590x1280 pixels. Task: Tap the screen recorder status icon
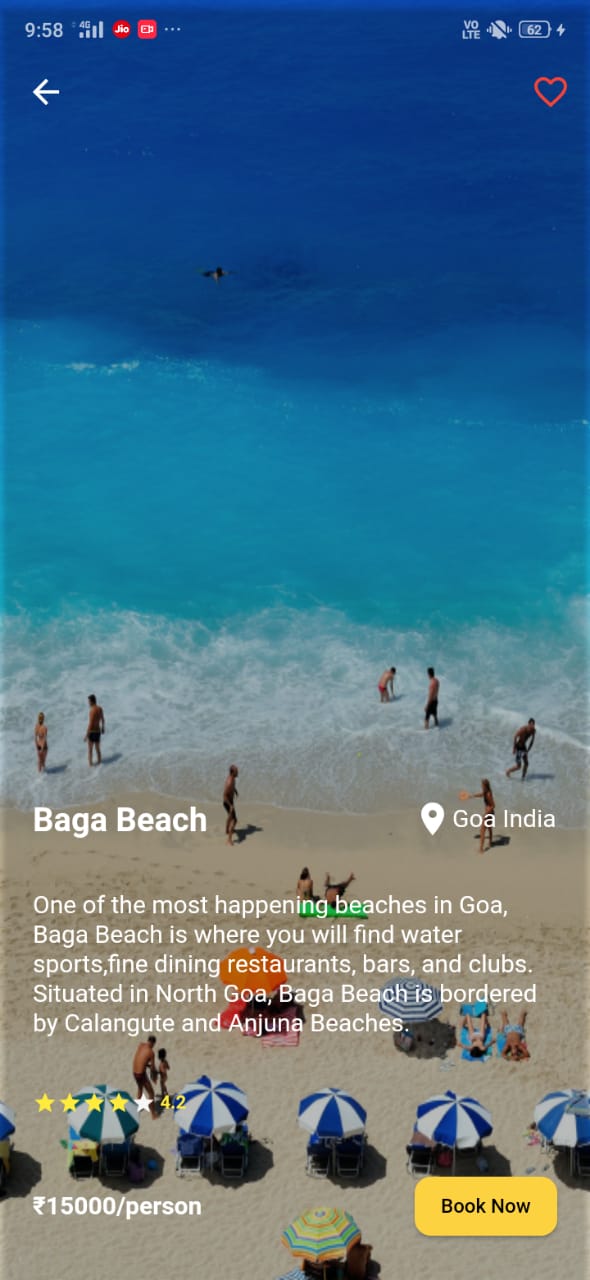click(147, 30)
